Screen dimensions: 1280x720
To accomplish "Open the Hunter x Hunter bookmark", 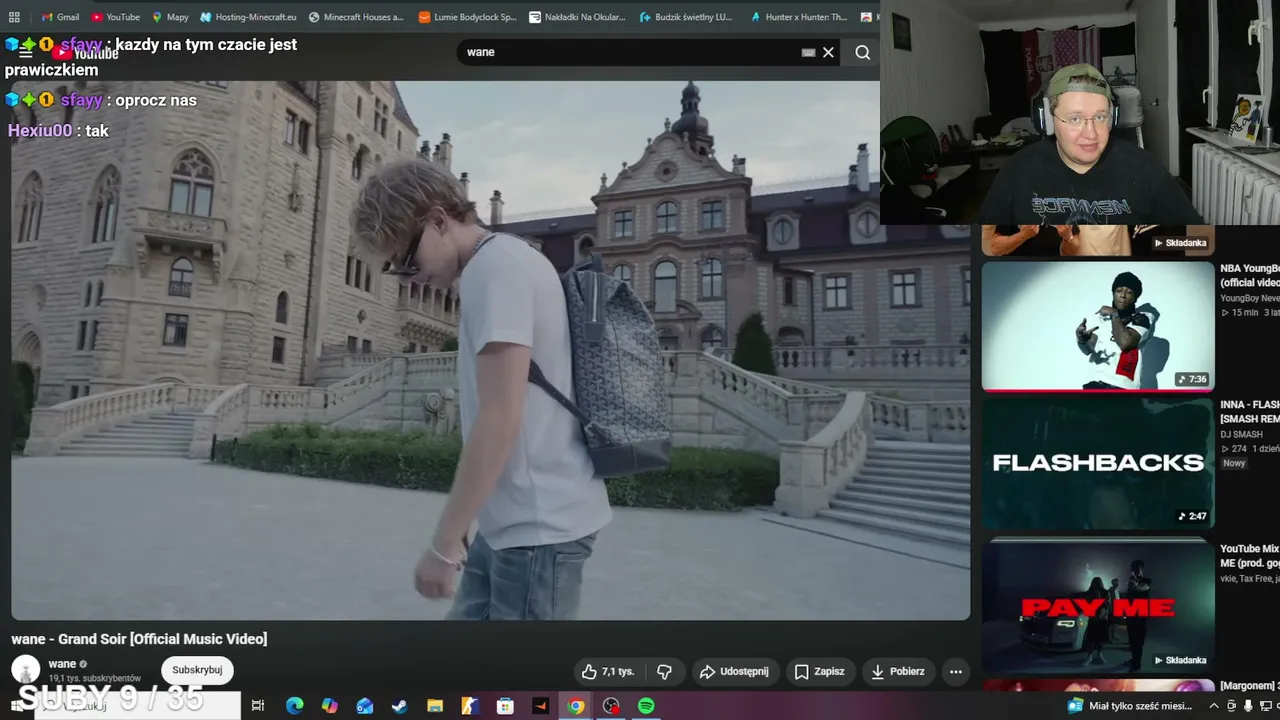I will [x=798, y=17].
